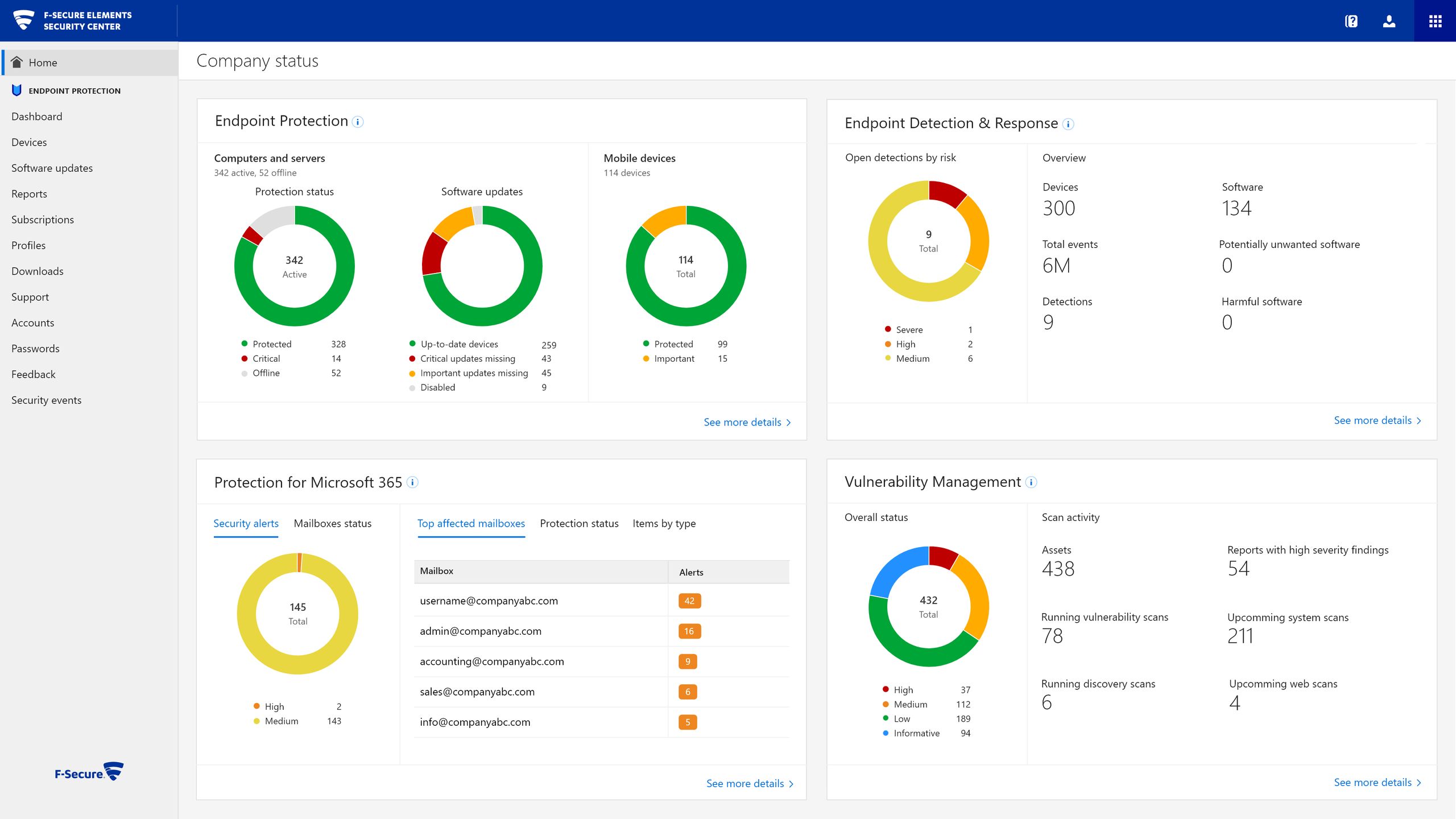Image resolution: width=1456 pixels, height=819 pixels.
Task: Open the Protection status tab
Action: [x=579, y=523]
